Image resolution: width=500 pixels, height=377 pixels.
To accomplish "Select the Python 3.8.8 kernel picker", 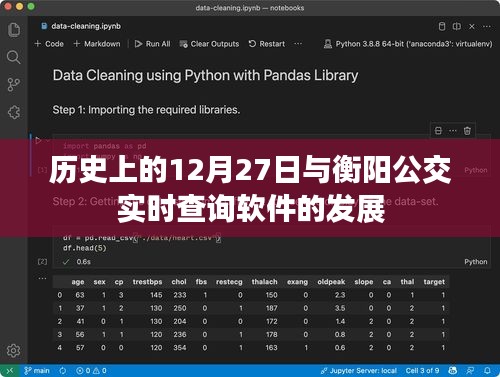I will (408, 44).
